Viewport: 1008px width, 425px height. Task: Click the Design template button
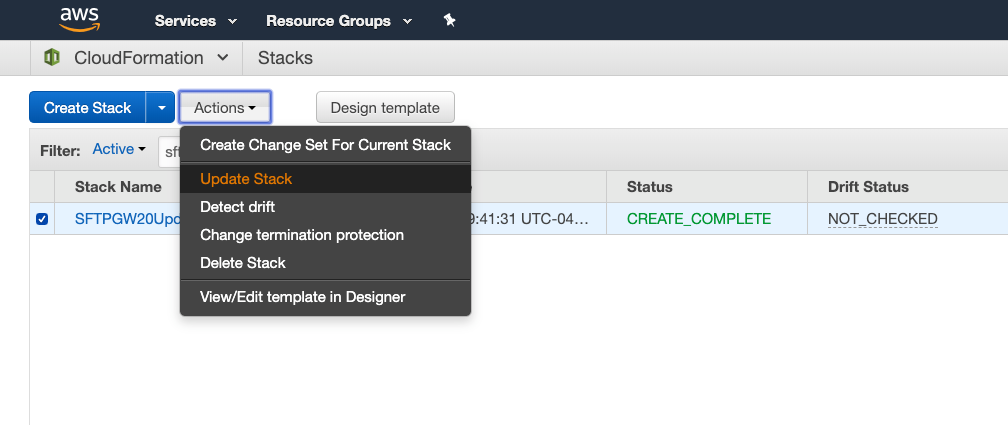(x=385, y=108)
